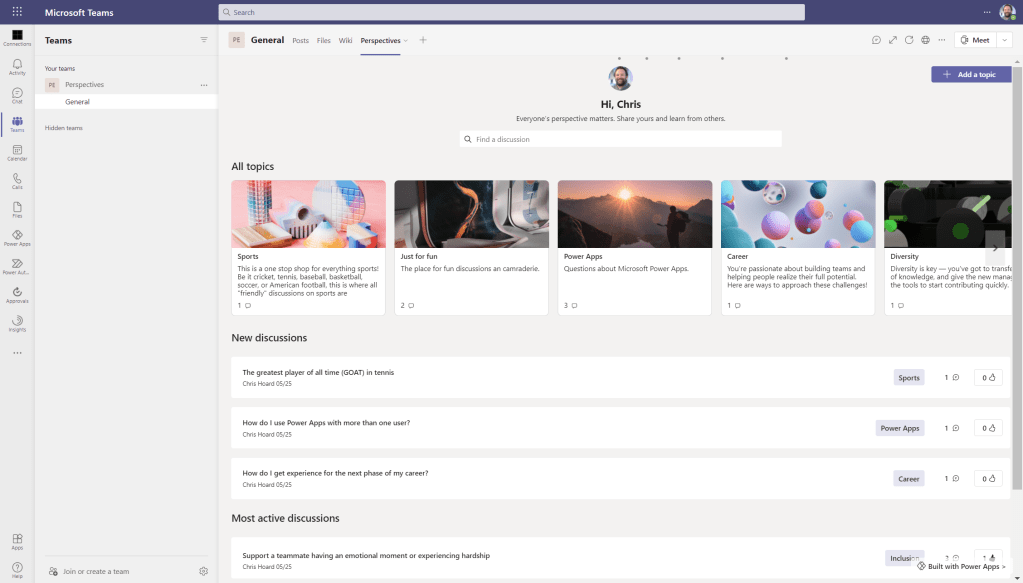Open the Teams list filter icon
Image resolution: width=1023 pixels, height=583 pixels.
pos(204,40)
